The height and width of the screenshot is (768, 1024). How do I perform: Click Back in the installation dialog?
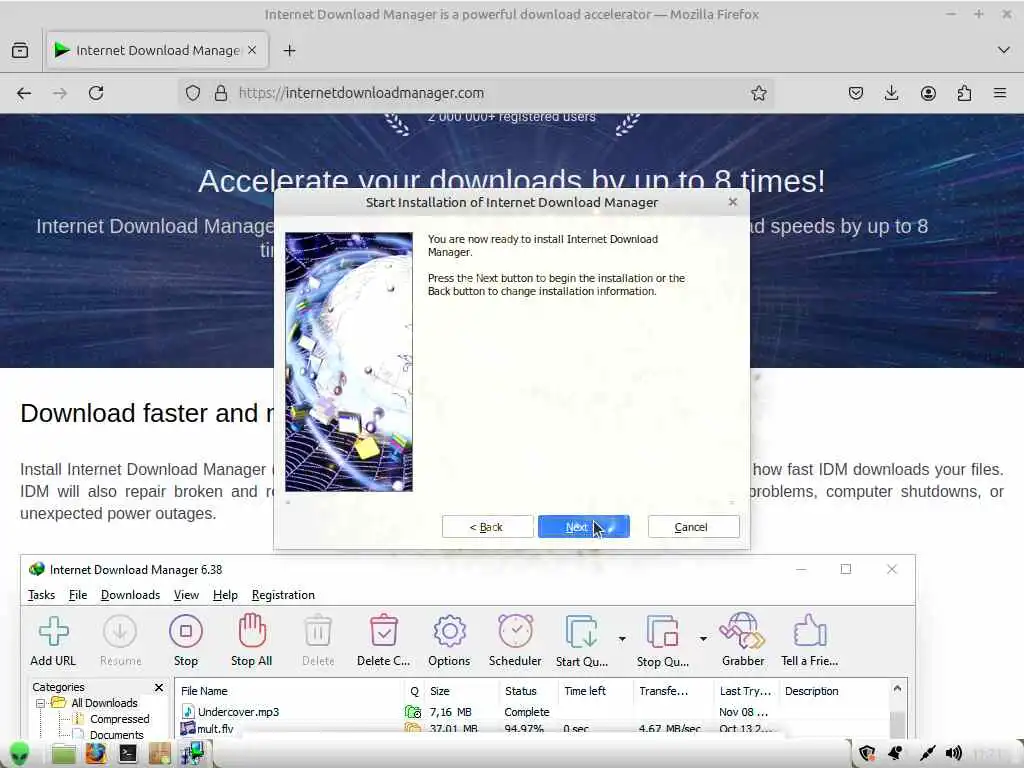pos(487,527)
